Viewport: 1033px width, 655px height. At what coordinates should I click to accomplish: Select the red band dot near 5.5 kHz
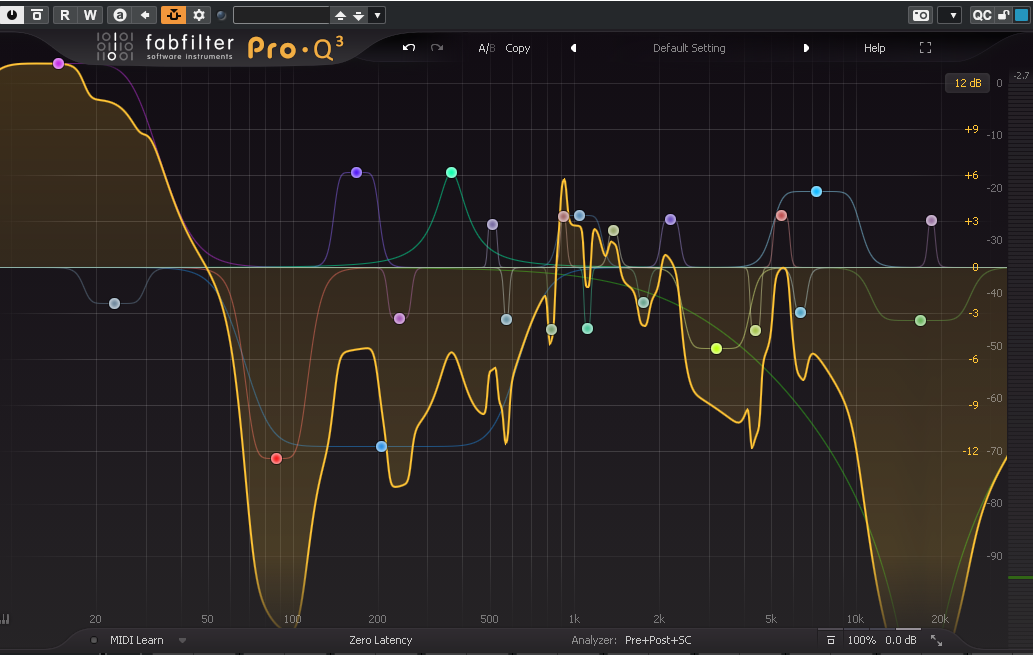point(781,215)
